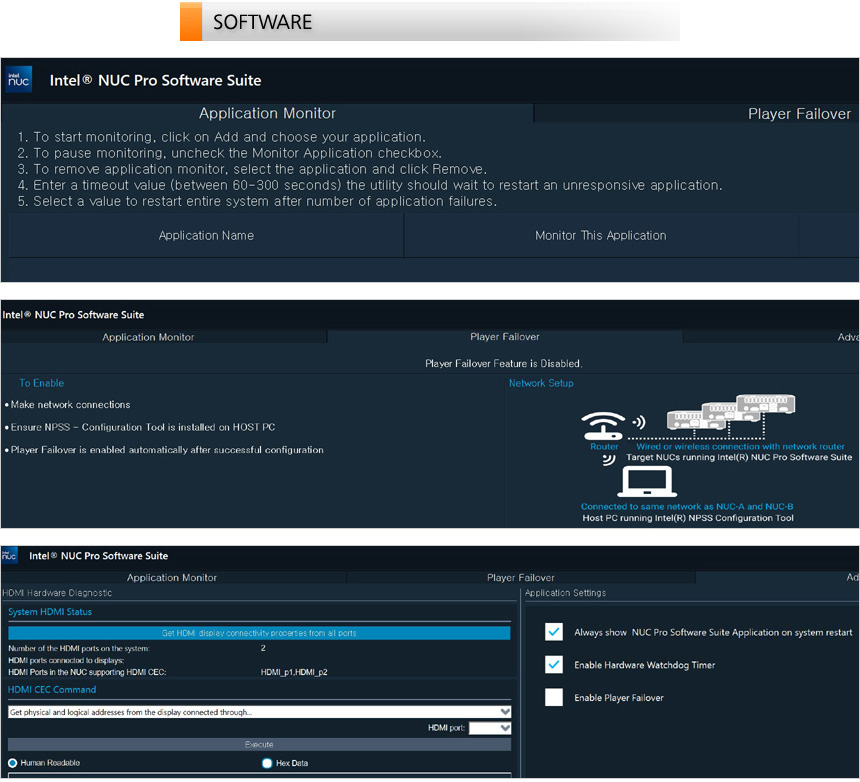
Task: Click 'Make network connections' bullet
Action: (x=67, y=404)
